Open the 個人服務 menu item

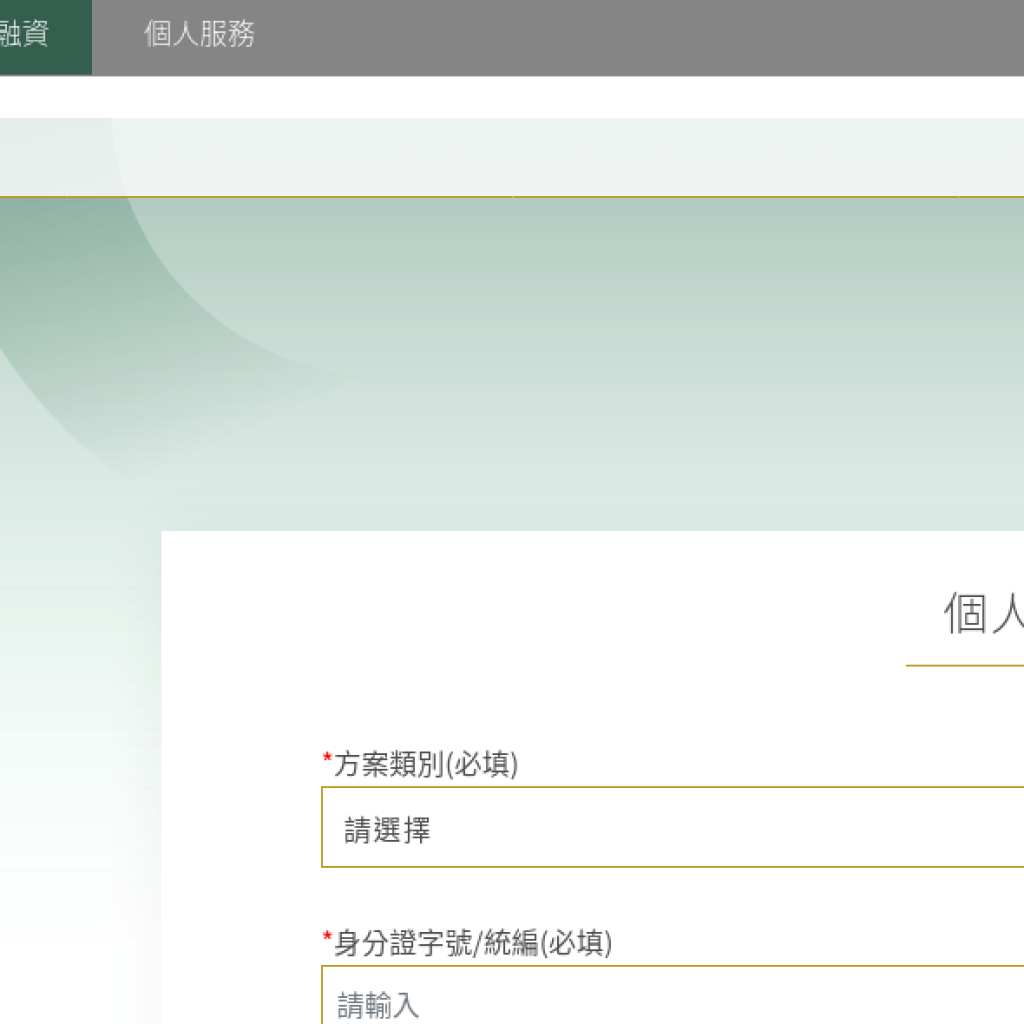point(199,36)
